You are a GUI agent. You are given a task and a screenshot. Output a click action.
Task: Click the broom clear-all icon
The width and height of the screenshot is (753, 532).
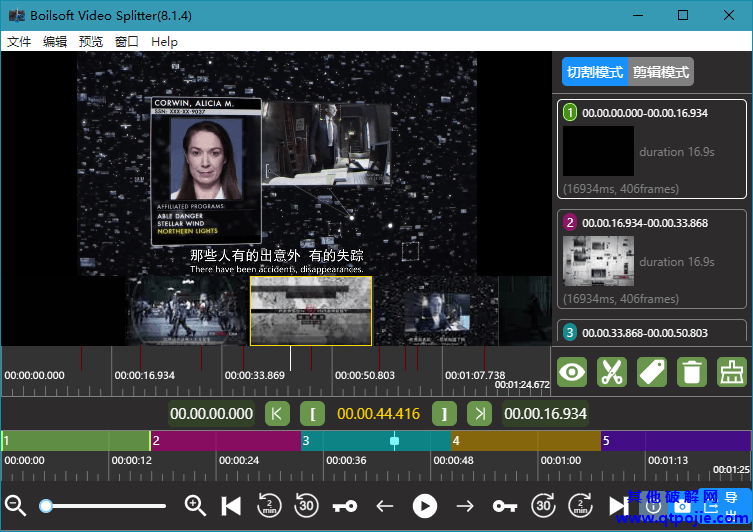tap(731, 372)
